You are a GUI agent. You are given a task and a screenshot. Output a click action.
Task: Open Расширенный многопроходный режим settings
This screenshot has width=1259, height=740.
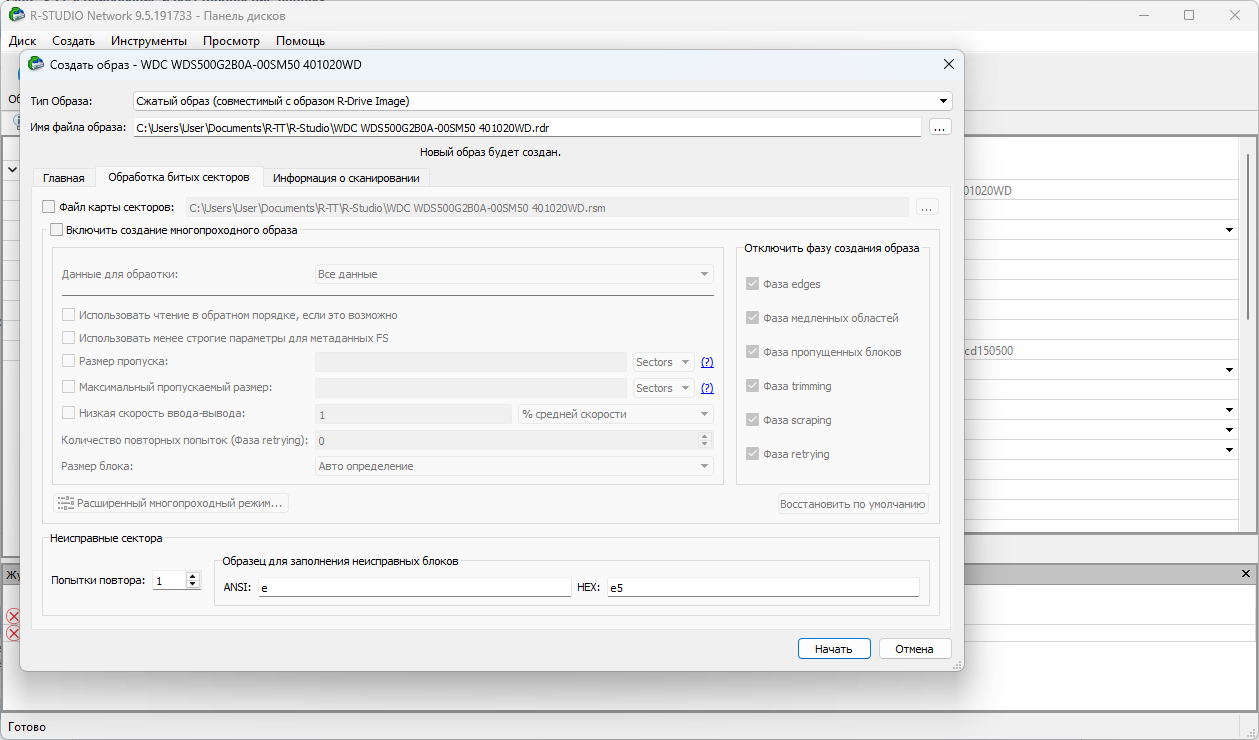point(171,503)
